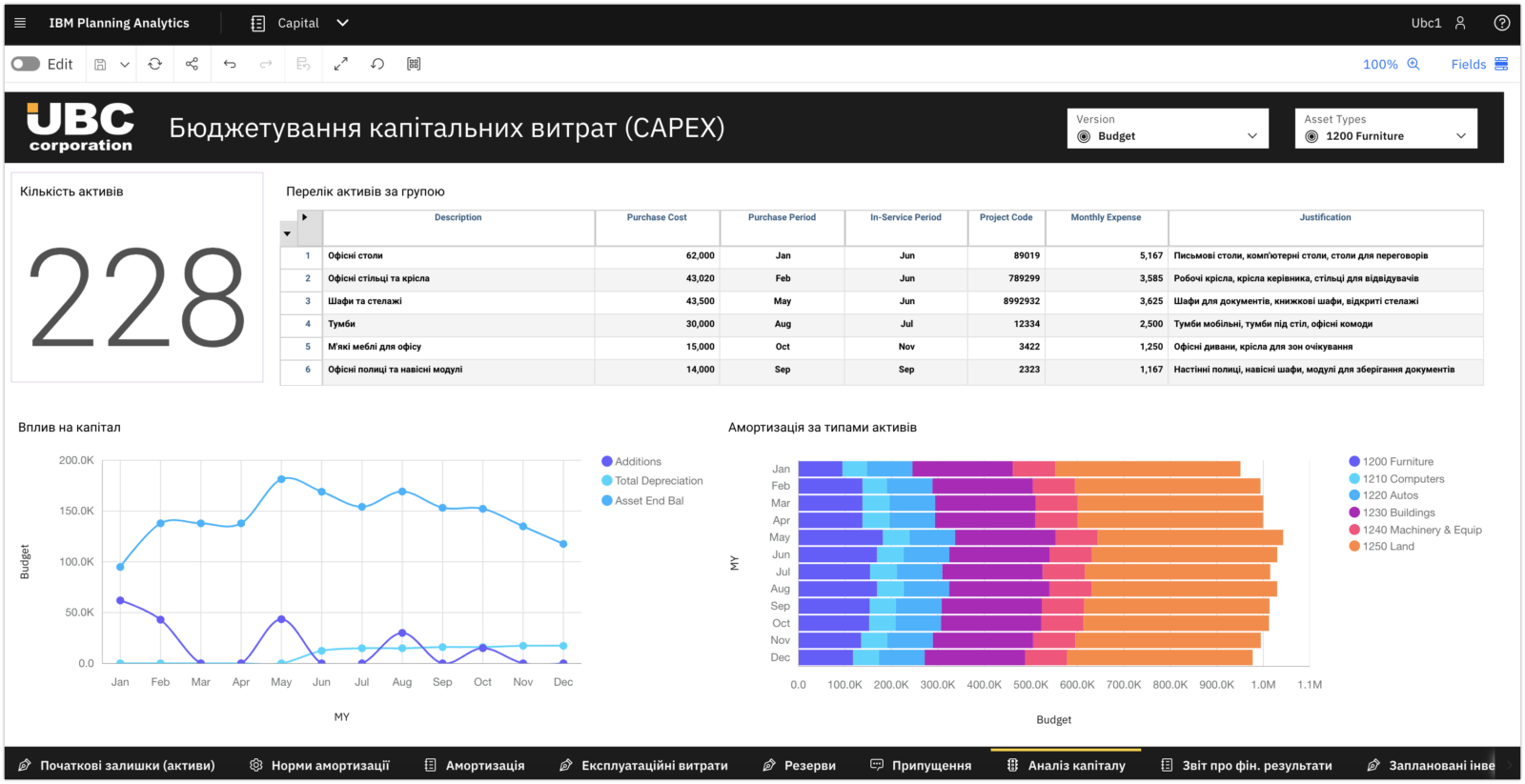This screenshot has height=784, width=1525.
Task: Select the 1200 Furniture radio button in Asset Types
Action: pyautogui.click(x=1311, y=136)
